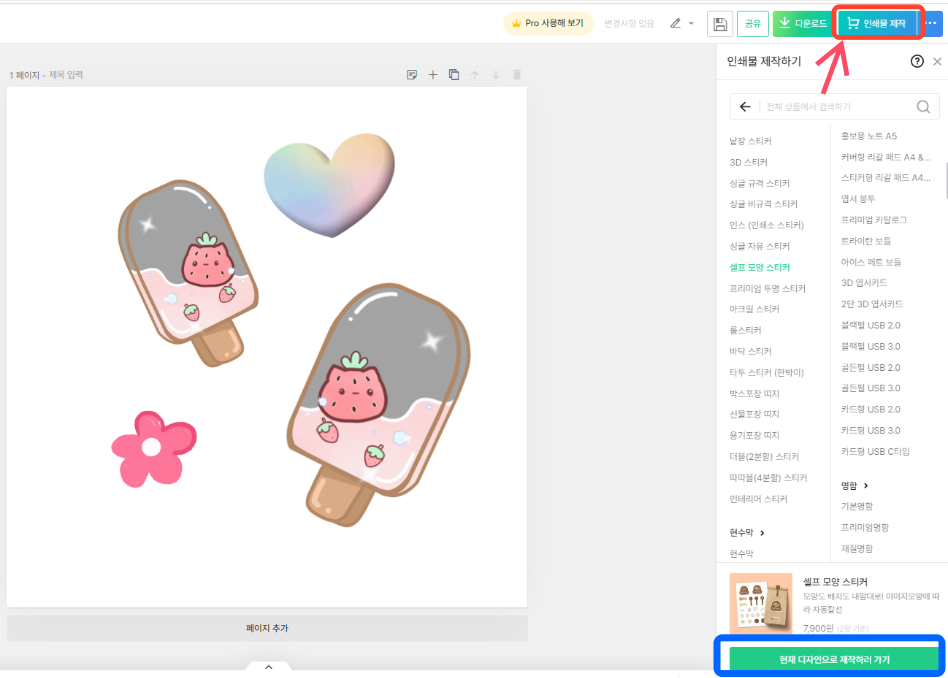Click the 페이지 추가 add page bar
Image resolution: width=948 pixels, height=678 pixels.
point(267,628)
